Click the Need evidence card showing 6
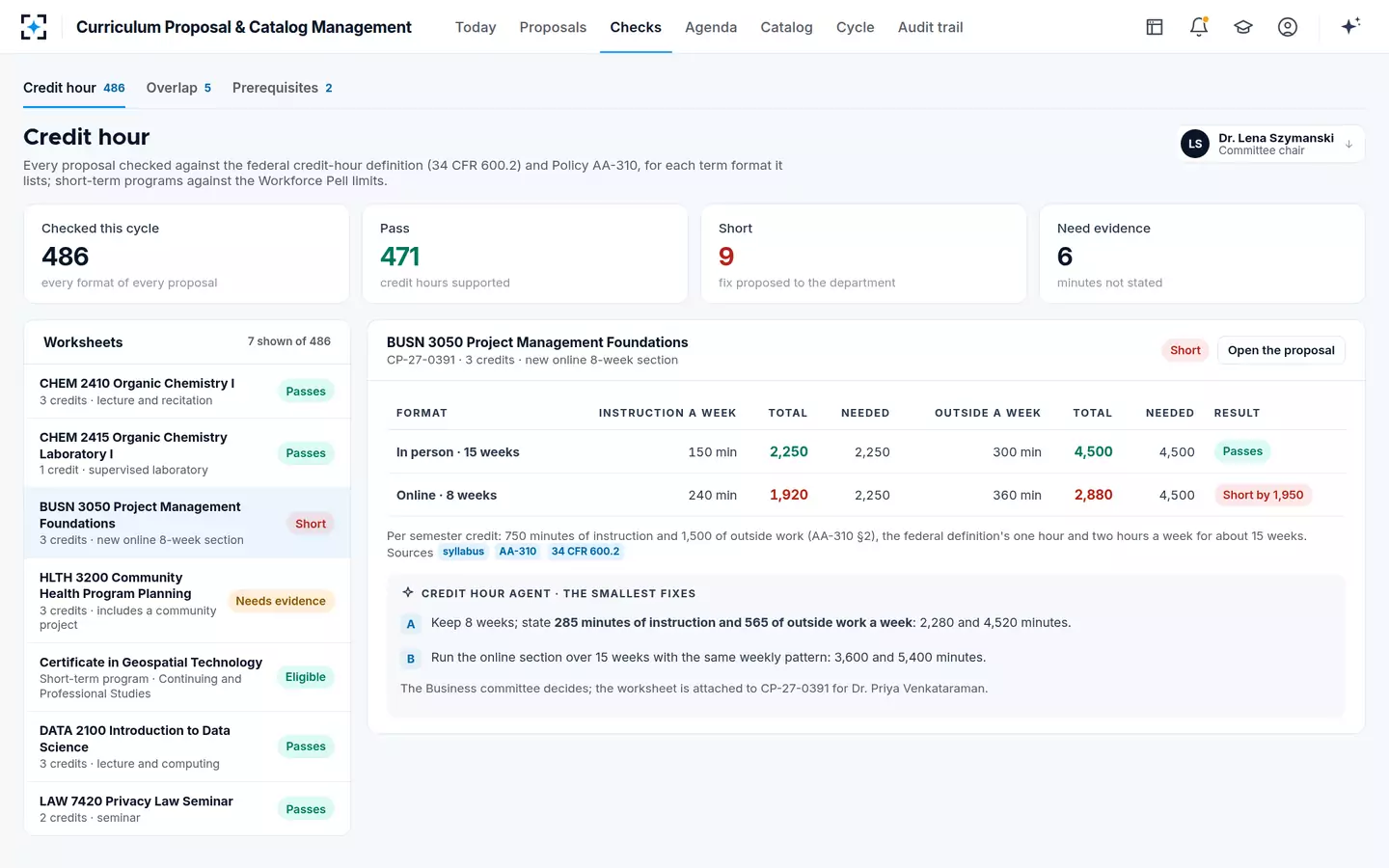The height and width of the screenshot is (868, 1389). [1202, 254]
